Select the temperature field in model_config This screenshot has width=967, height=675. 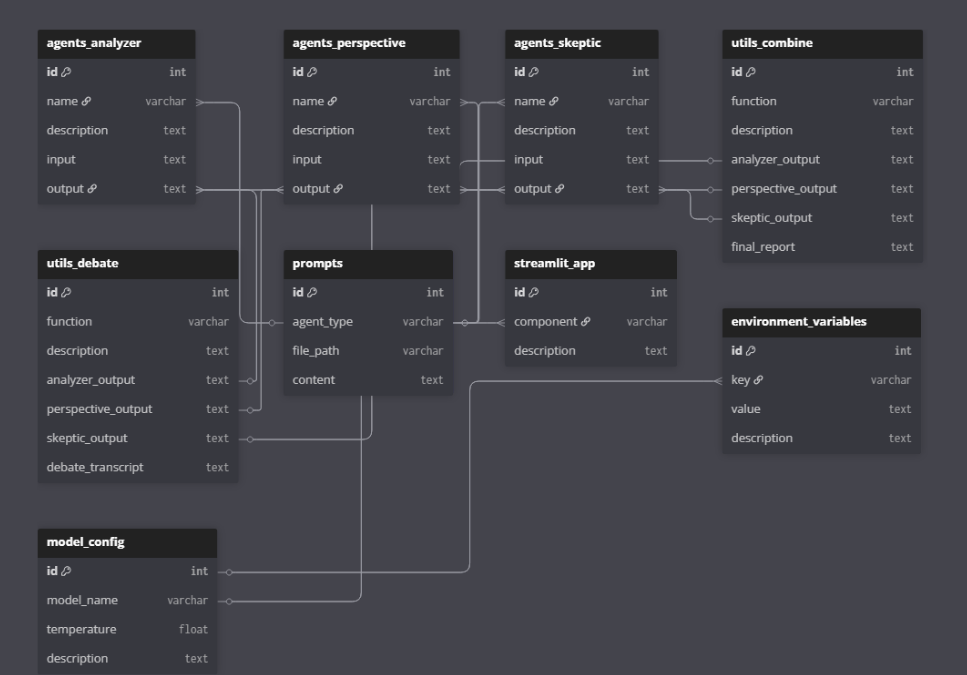tap(81, 629)
